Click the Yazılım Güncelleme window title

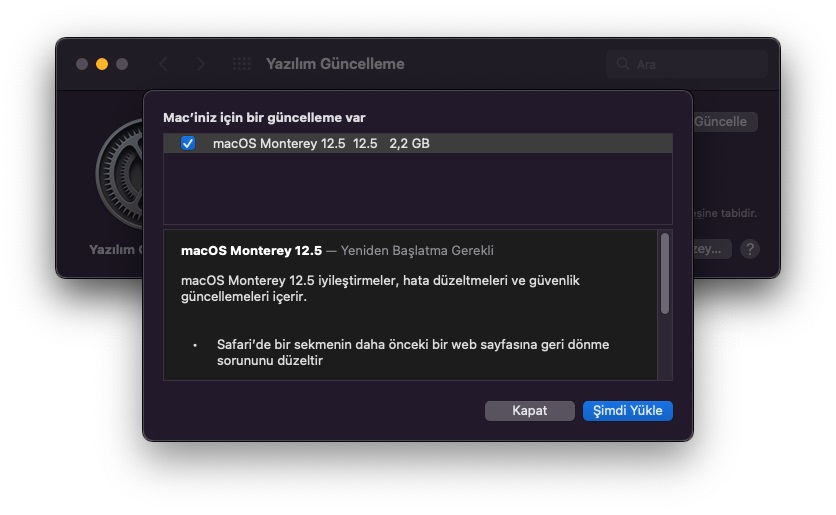click(335, 64)
